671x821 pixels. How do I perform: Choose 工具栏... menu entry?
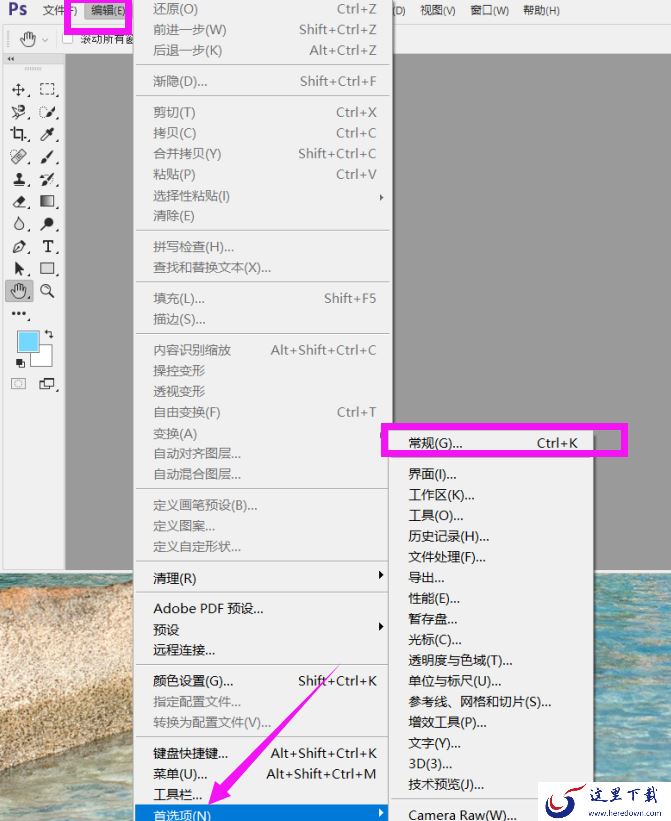262,794
